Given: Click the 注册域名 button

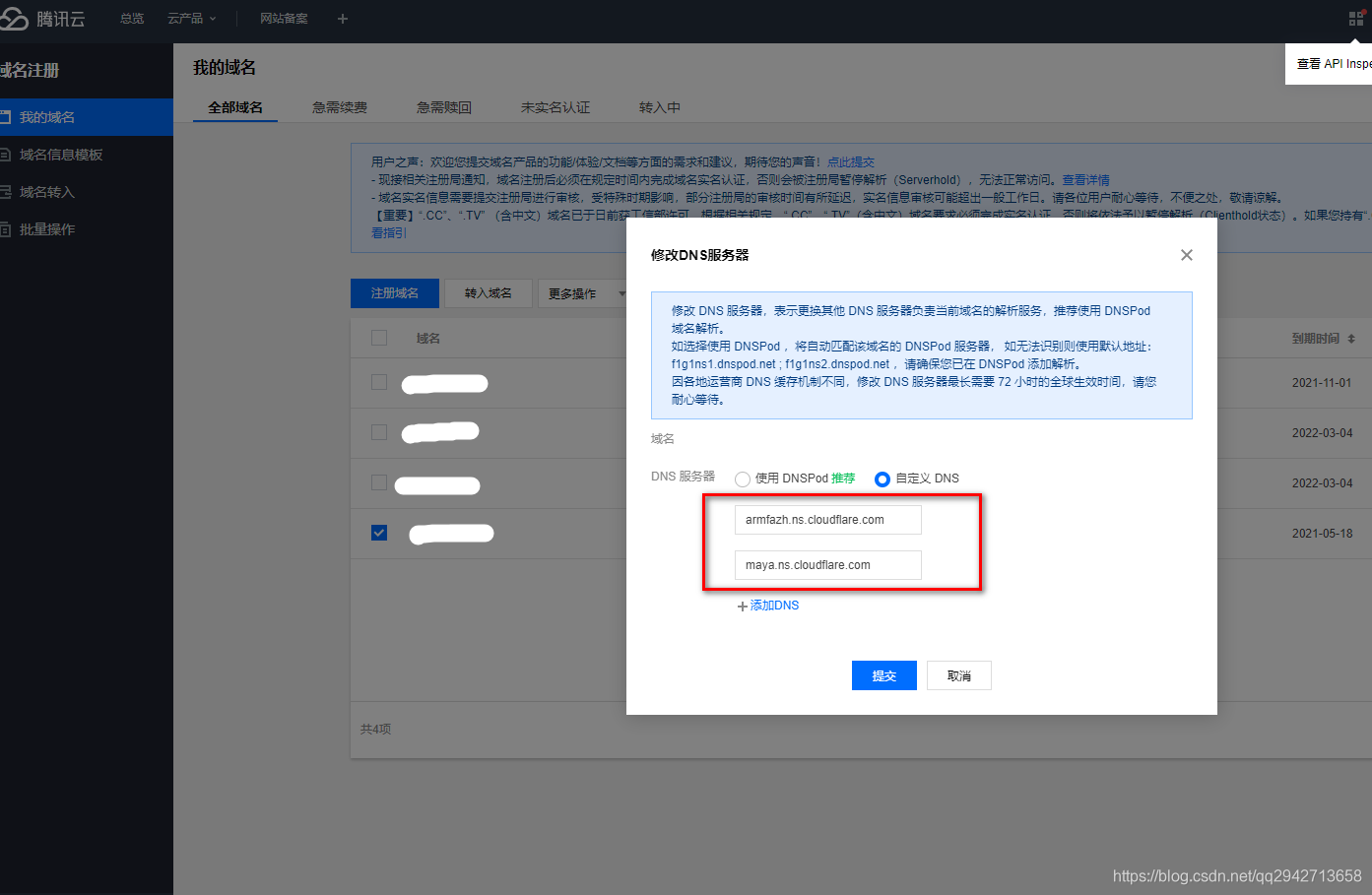Looking at the screenshot, I should click(395, 293).
